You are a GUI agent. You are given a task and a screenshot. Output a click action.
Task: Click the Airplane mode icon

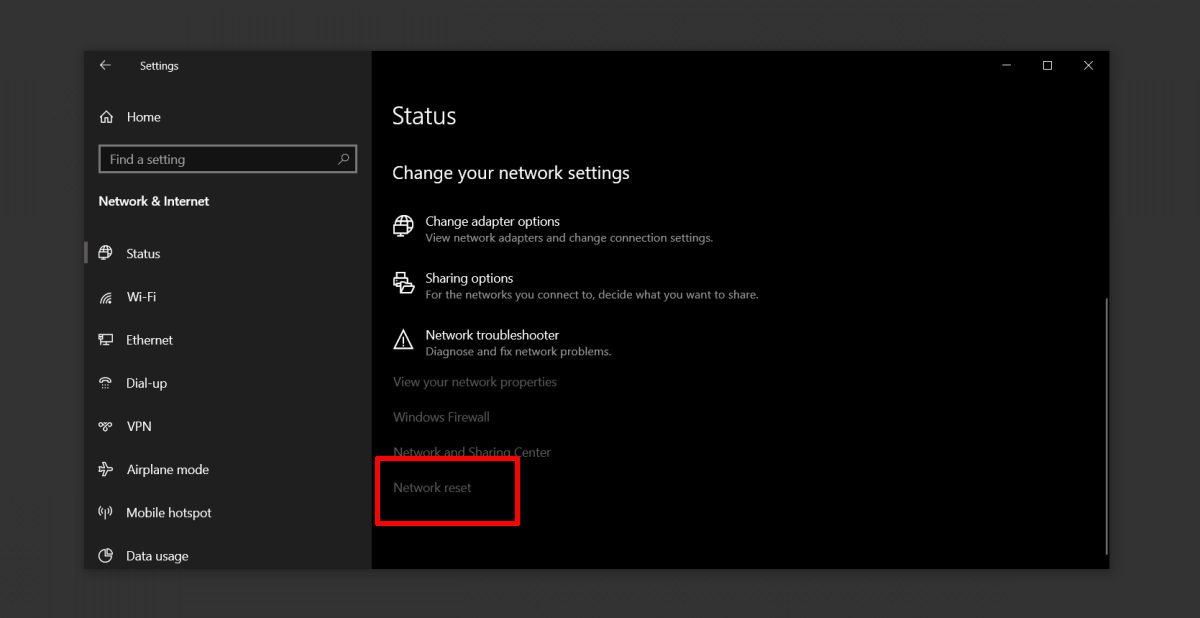click(x=106, y=469)
